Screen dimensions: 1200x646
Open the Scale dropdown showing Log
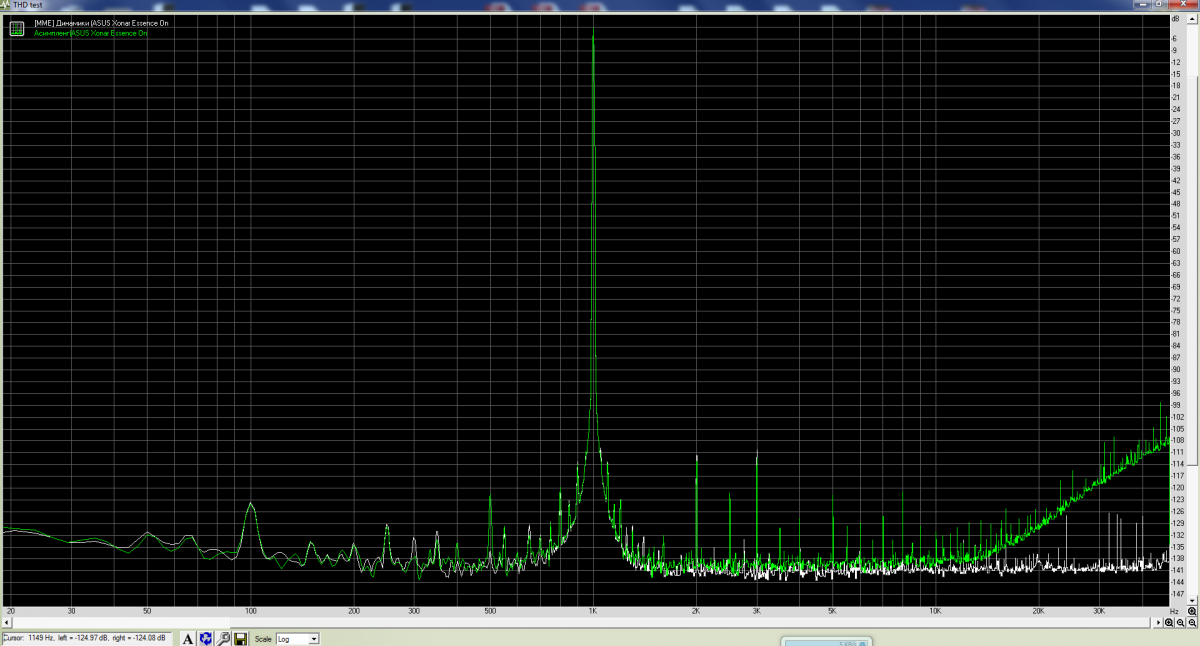(299, 638)
